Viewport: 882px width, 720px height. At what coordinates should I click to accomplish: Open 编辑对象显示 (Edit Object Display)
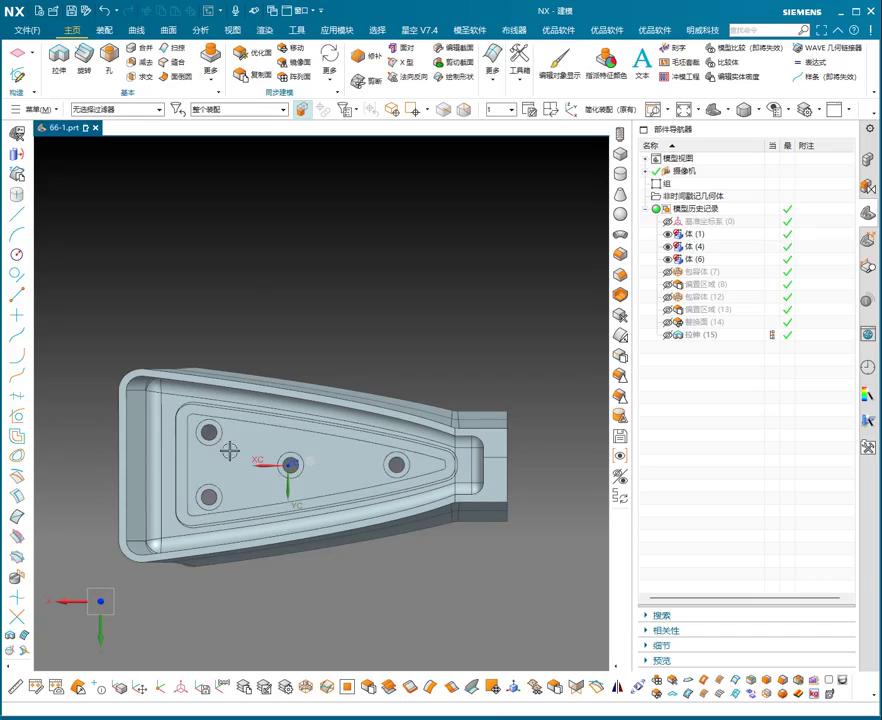click(559, 61)
